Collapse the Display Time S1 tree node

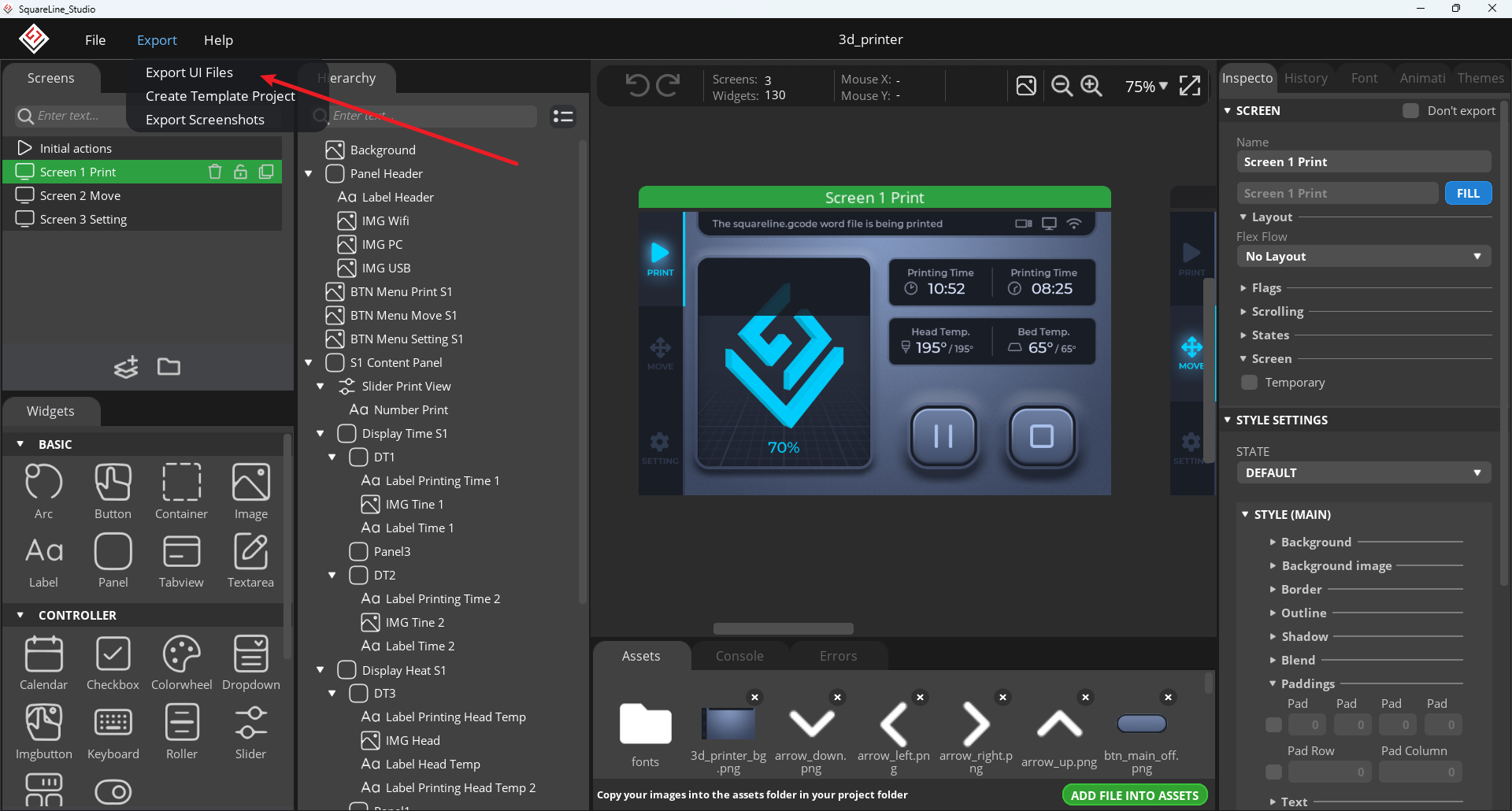click(321, 434)
